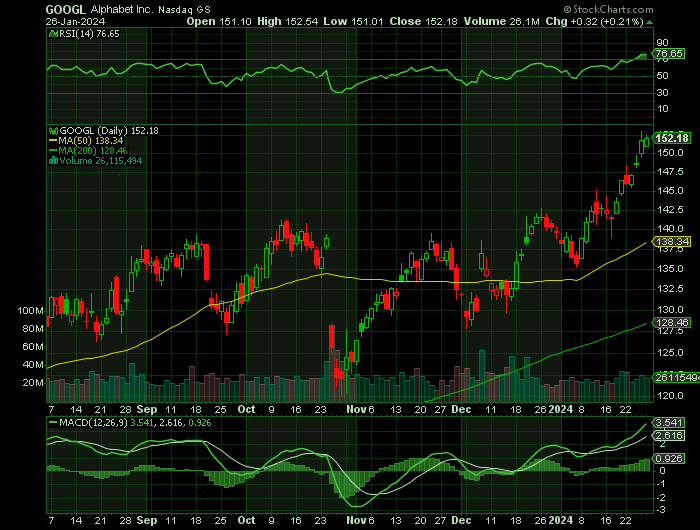Click the 135.0 price axis label
Image resolution: width=700 pixels, height=530 pixels.
(670, 269)
